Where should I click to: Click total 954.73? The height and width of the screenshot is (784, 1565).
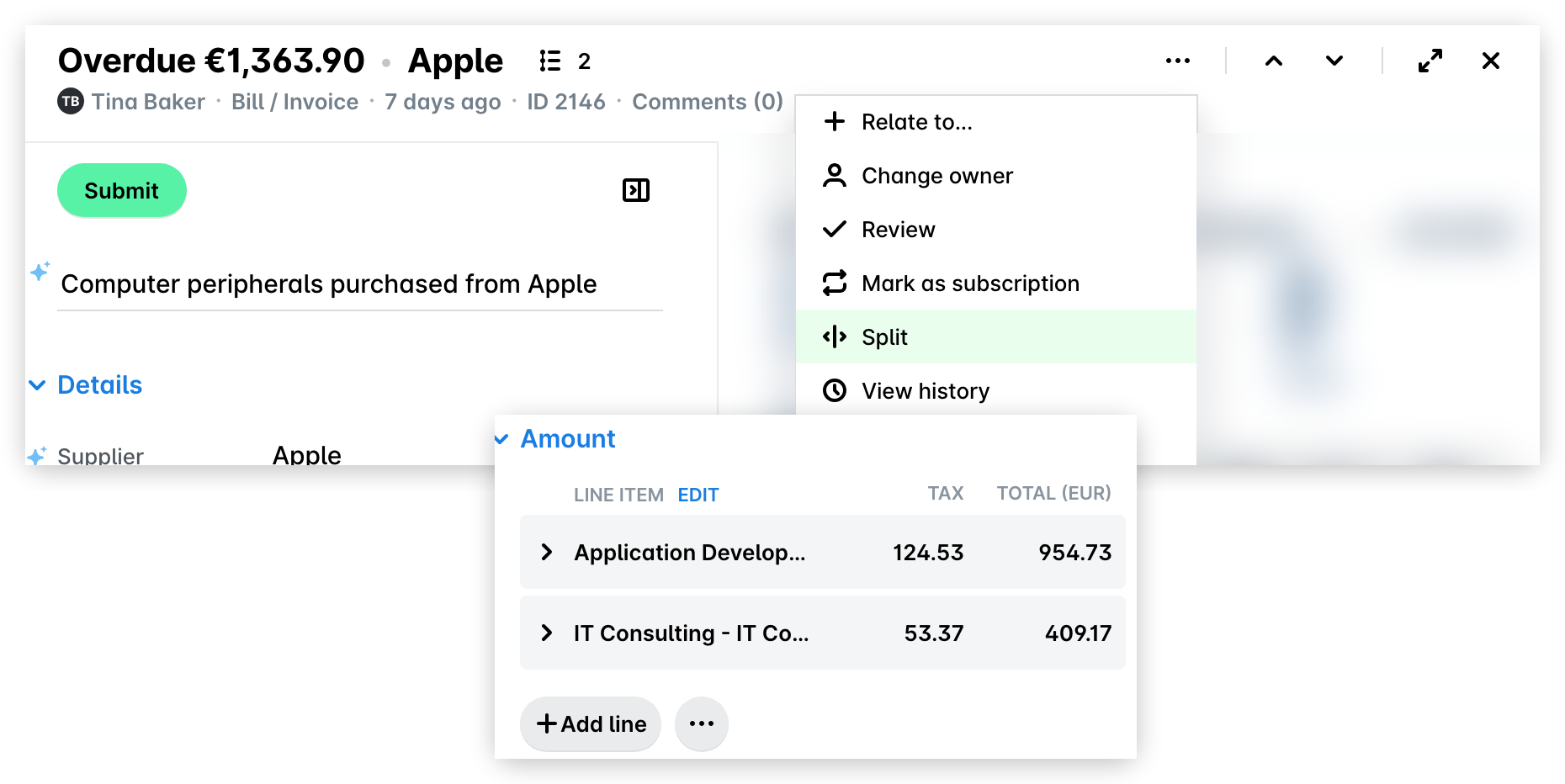[x=1074, y=552]
